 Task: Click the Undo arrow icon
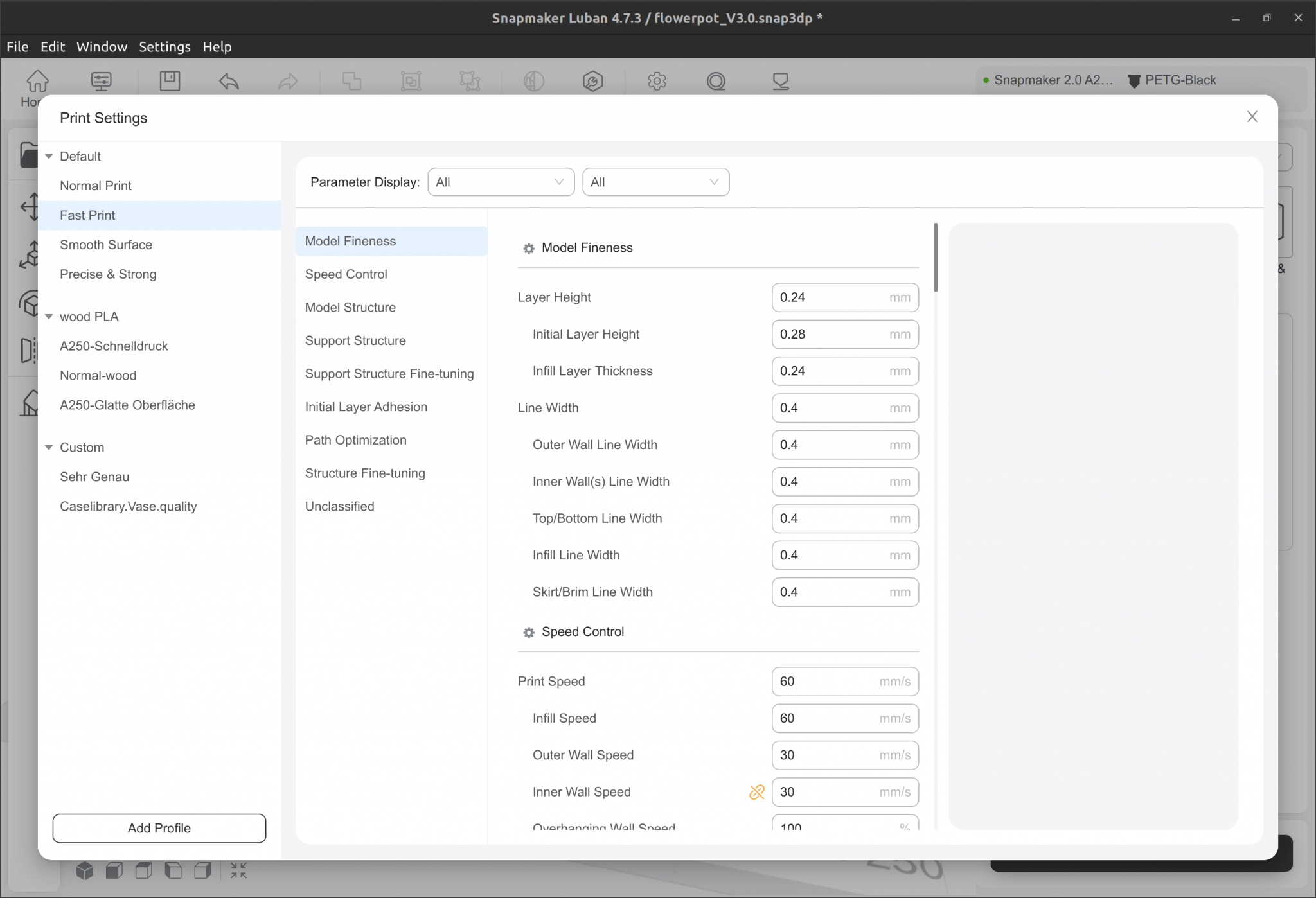point(229,82)
